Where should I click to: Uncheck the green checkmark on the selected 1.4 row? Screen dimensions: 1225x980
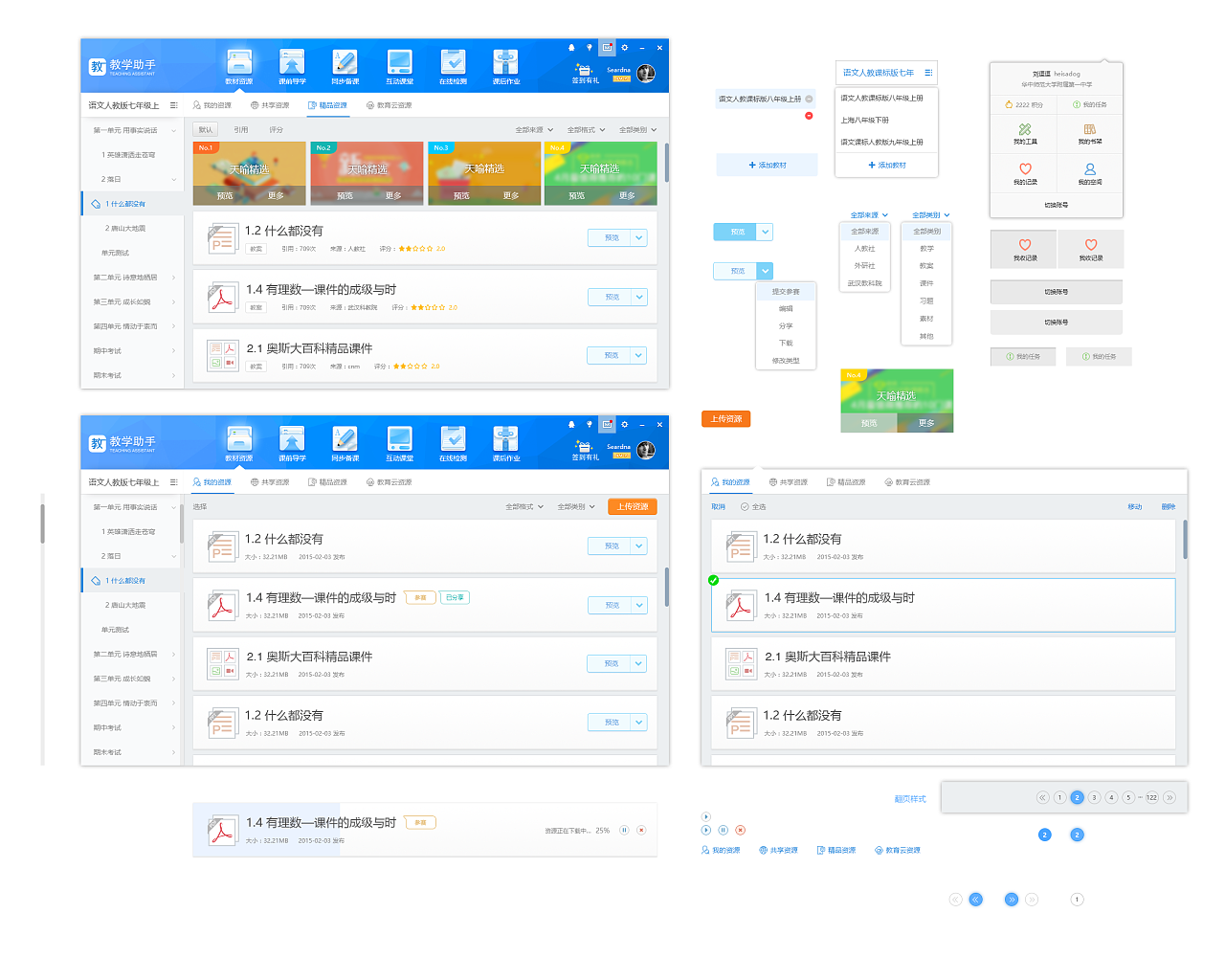tap(713, 580)
